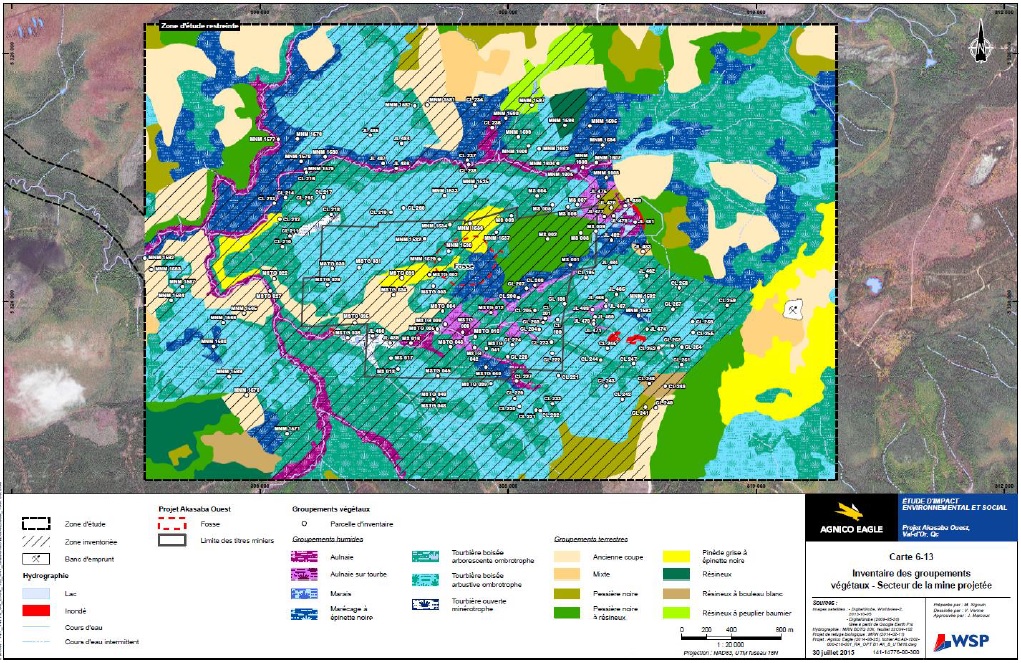Screen dimensions: 1021x663
Task: Toggle the Inondé red legend entry
Action: click(35, 611)
